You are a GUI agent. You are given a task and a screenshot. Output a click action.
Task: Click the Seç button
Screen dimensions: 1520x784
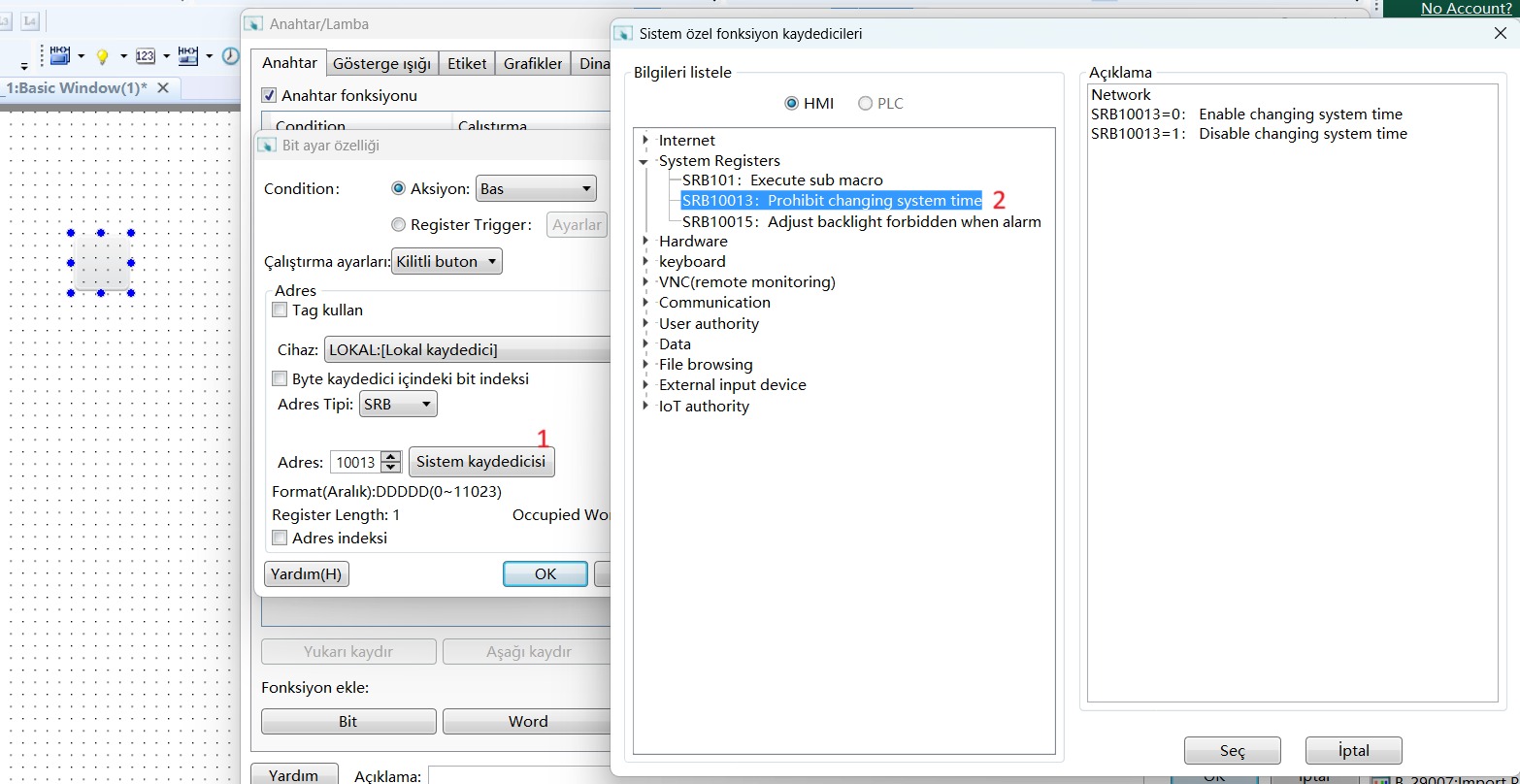click(x=1232, y=751)
